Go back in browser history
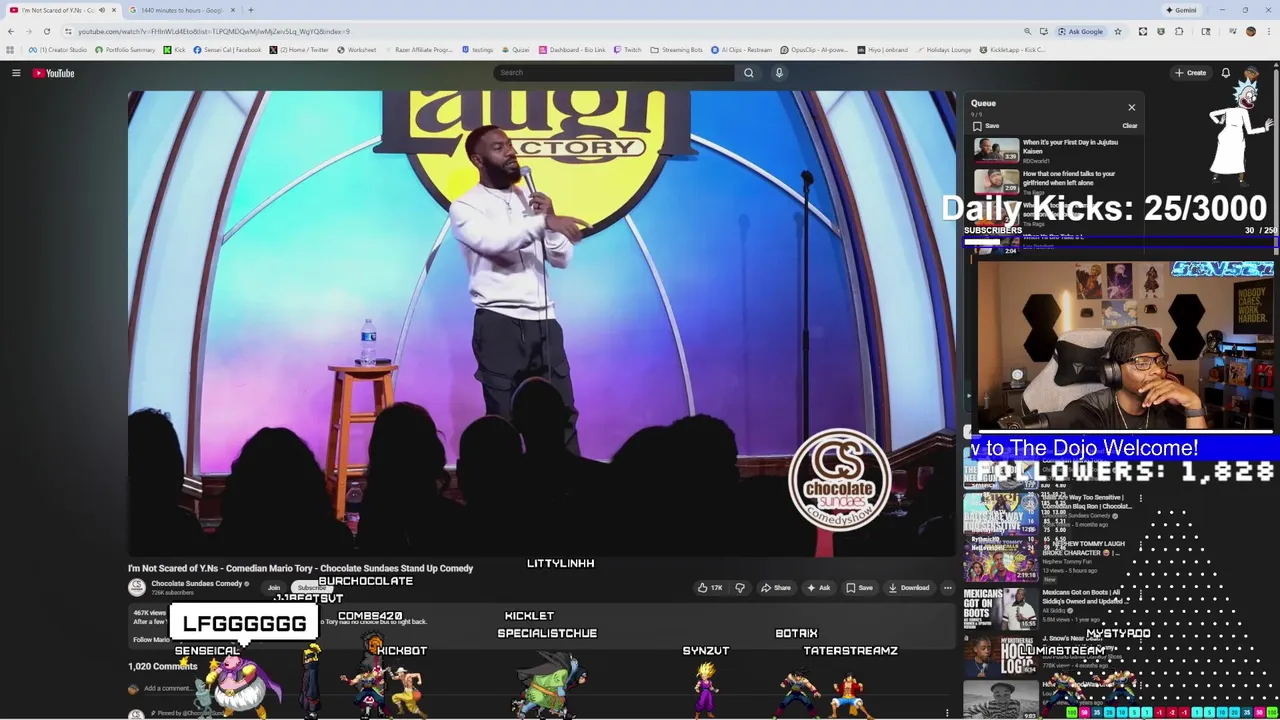 click(11, 31)
